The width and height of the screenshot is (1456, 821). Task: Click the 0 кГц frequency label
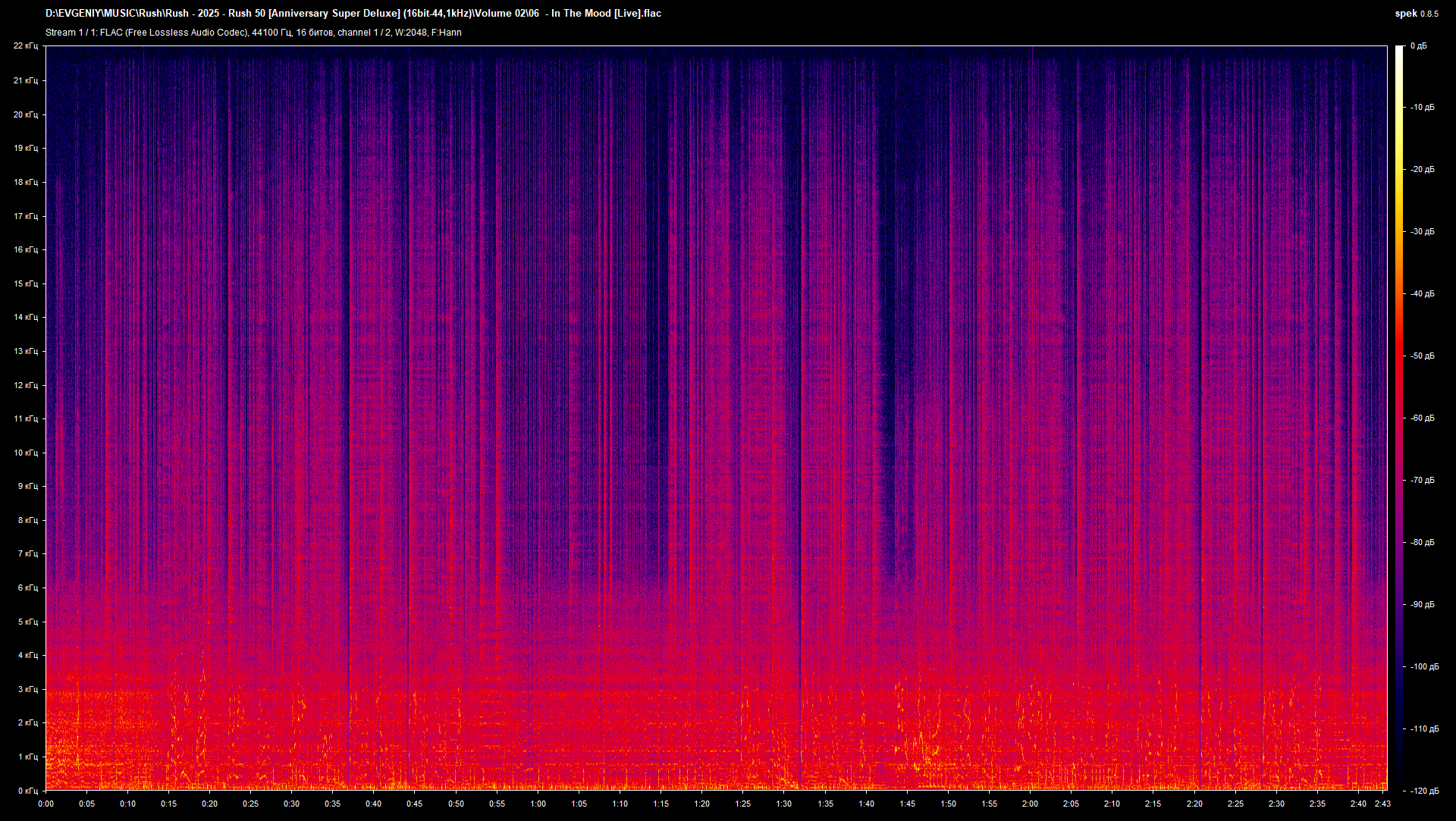coord(27,791)
